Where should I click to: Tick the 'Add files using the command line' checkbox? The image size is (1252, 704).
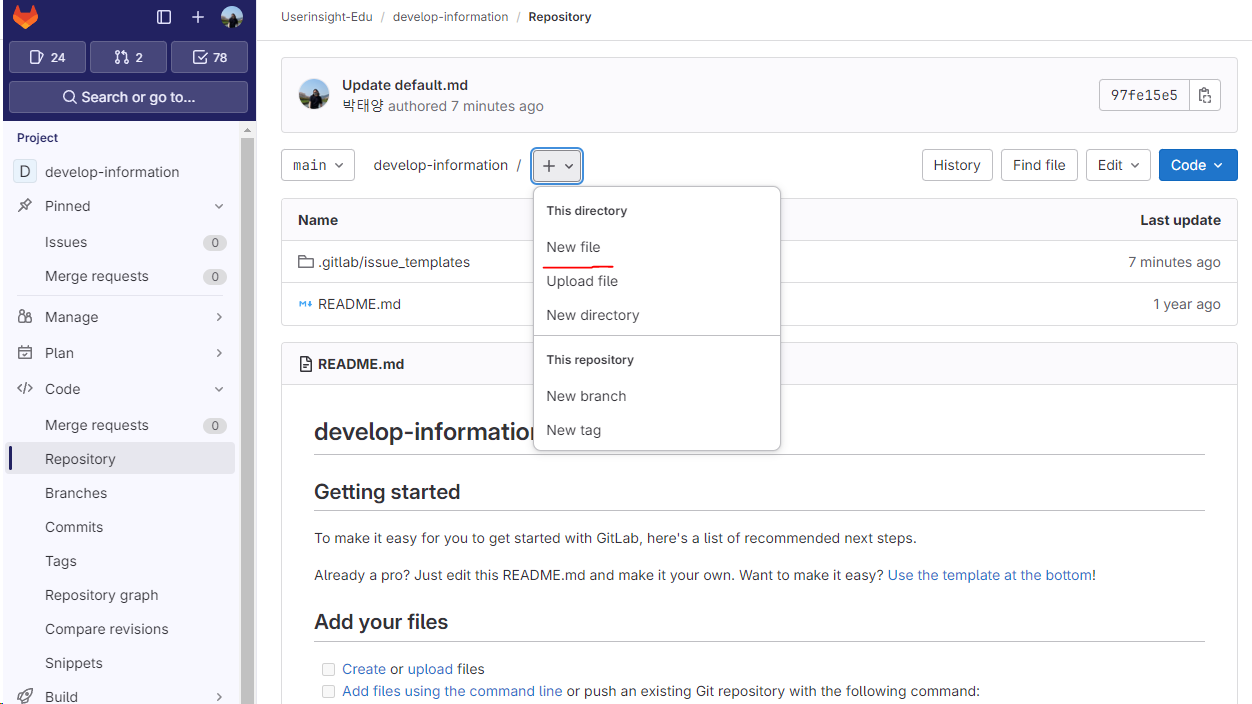click(328, 691)
